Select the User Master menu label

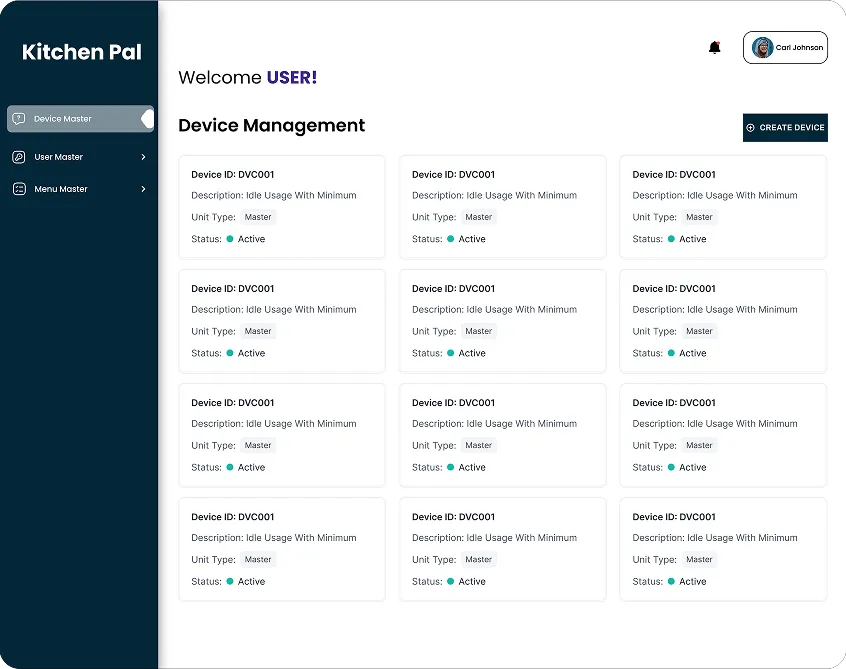[x=58, y=157]
